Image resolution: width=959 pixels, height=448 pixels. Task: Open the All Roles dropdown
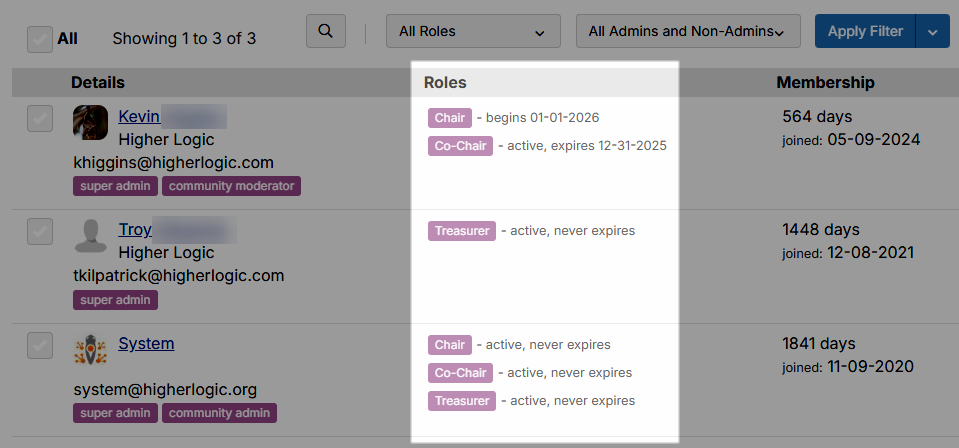[473, 31]
